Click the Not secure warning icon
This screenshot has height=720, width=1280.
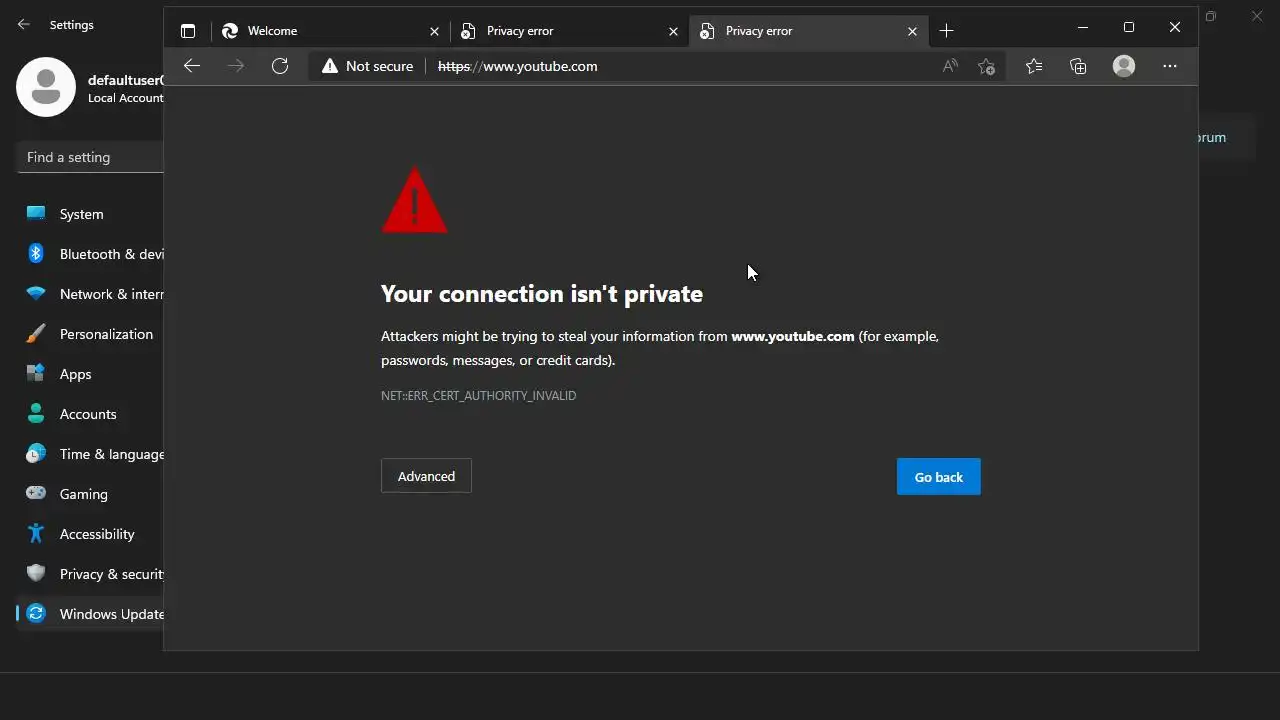tap(330, 66)
